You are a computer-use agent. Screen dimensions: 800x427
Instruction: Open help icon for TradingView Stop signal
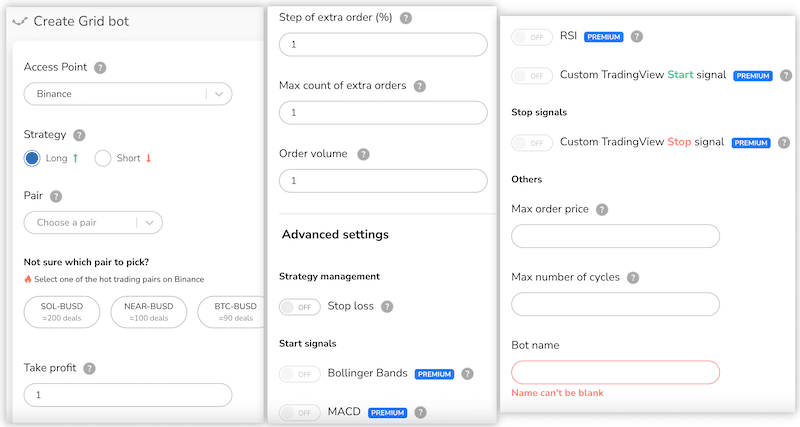click(x=784, y=143)
